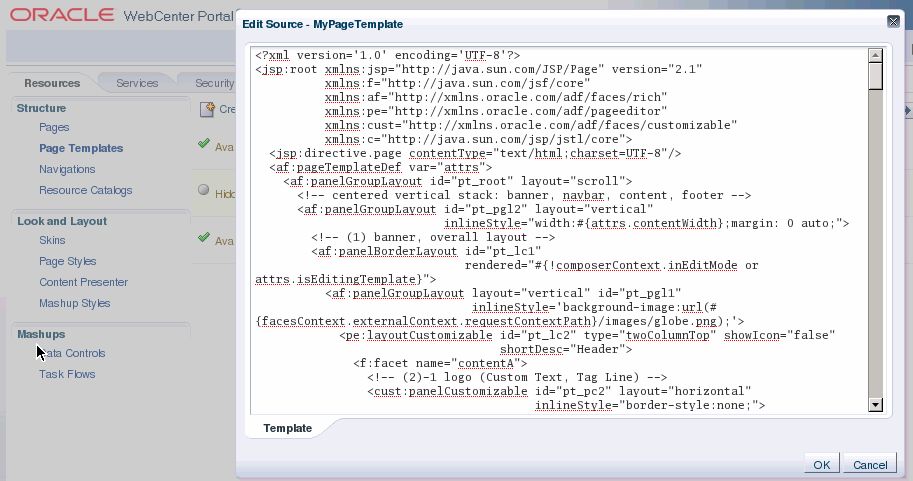The width and height of the screenshot is (913, 481).
Task: Click the Cancel button
Action: [870, 464]
